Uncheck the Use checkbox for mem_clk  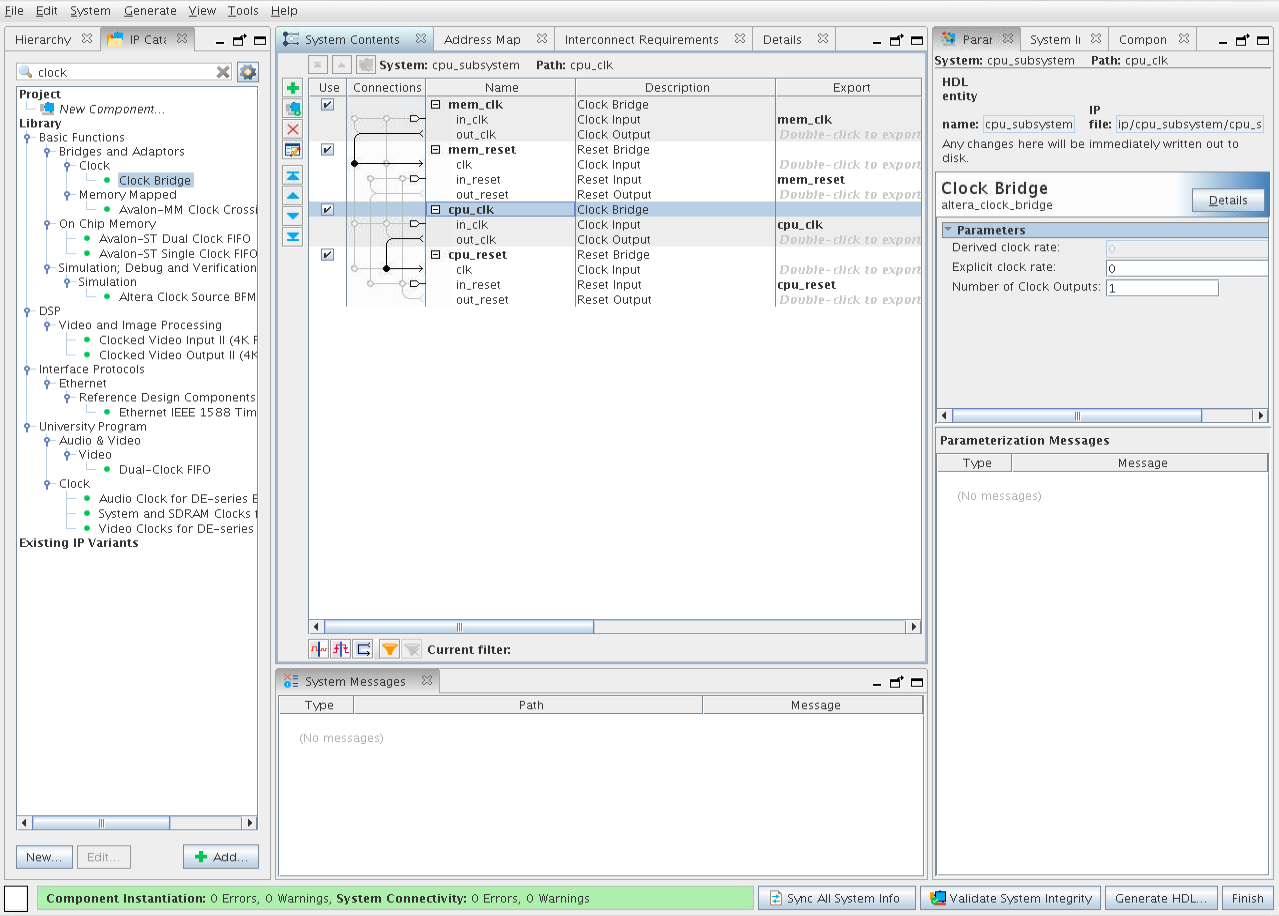(x=328, y=105)
